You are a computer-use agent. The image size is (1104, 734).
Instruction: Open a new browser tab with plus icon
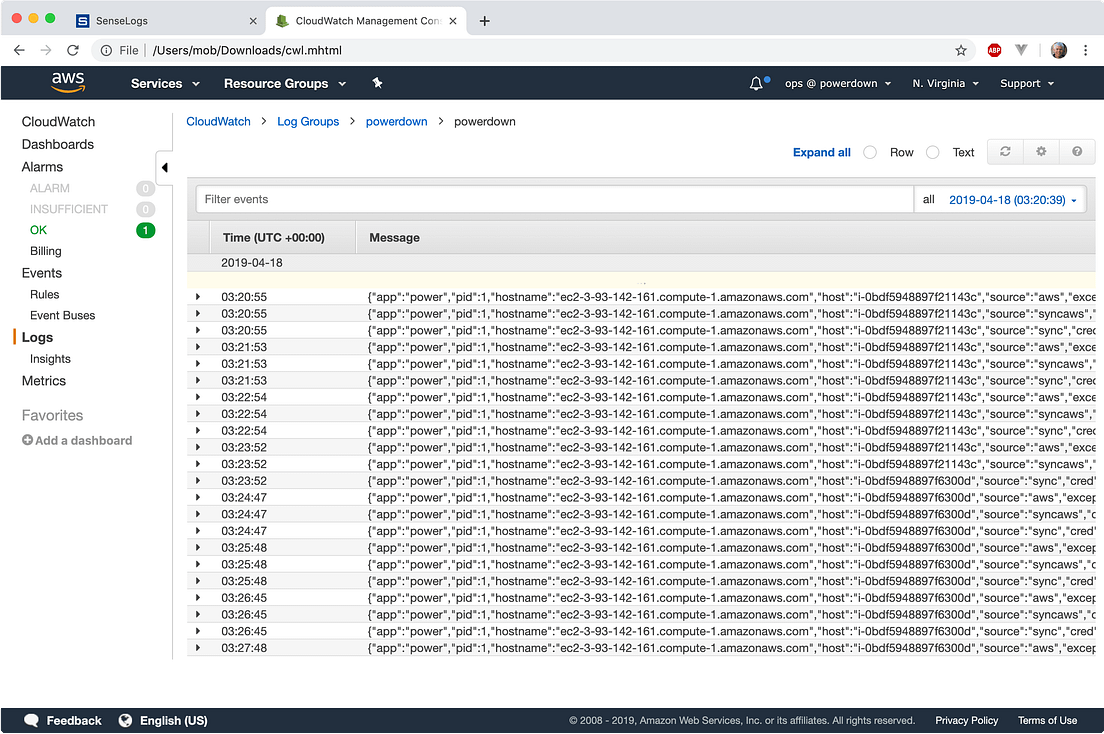484,20
